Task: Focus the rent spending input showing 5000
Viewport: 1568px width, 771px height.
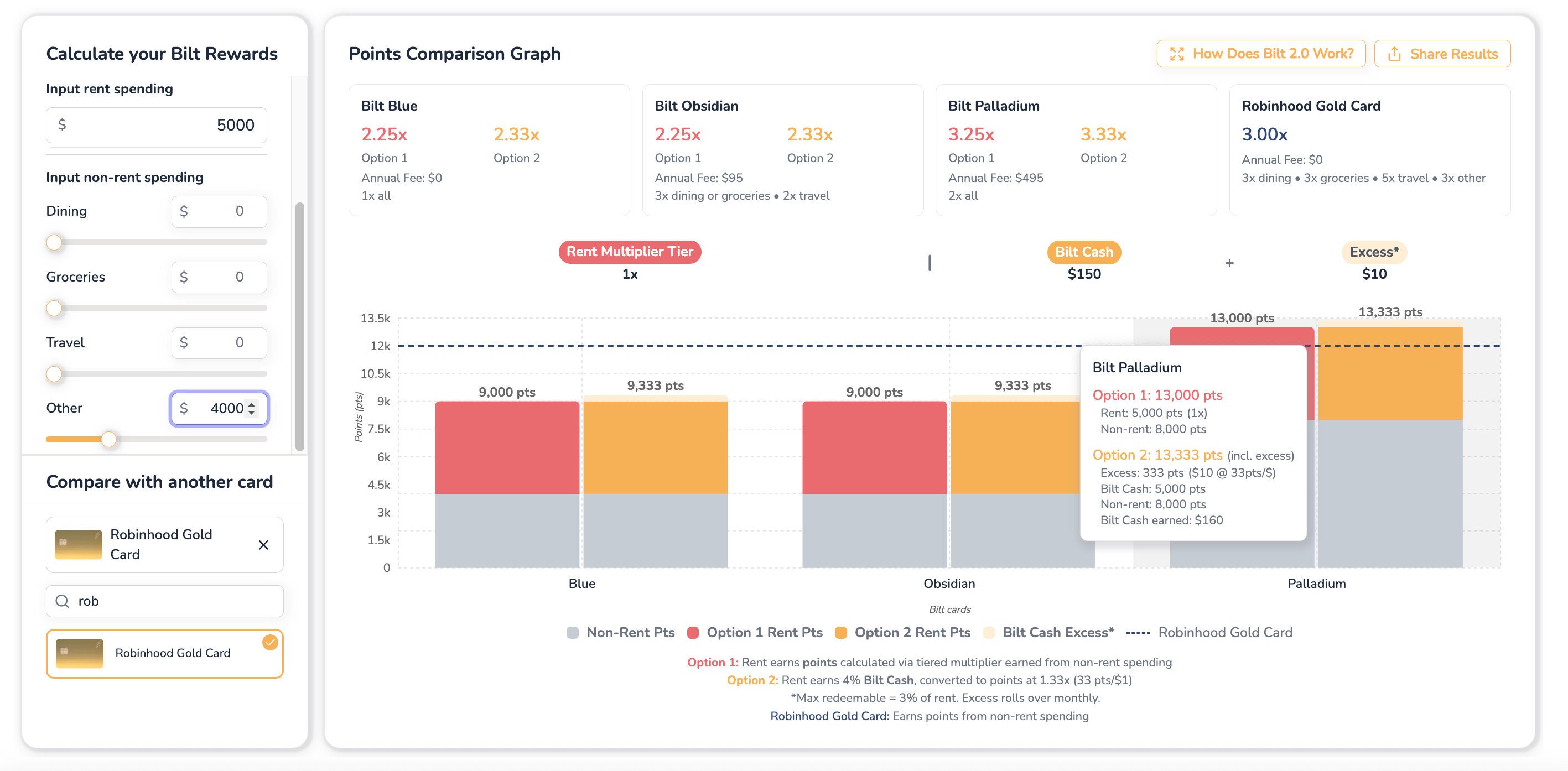Action: click(x=157, y=125)
